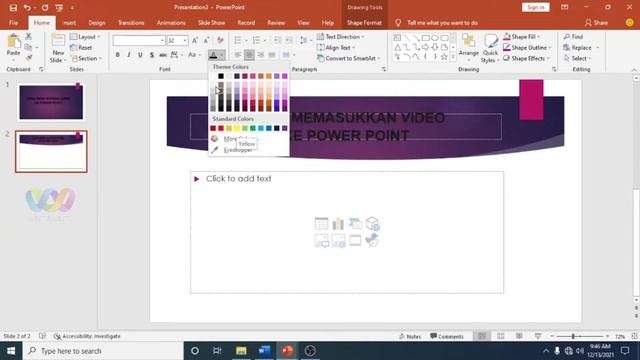Adjust the zoom slider handle
640x360 pixels.
pyautogui.click(x=573, y=336)
